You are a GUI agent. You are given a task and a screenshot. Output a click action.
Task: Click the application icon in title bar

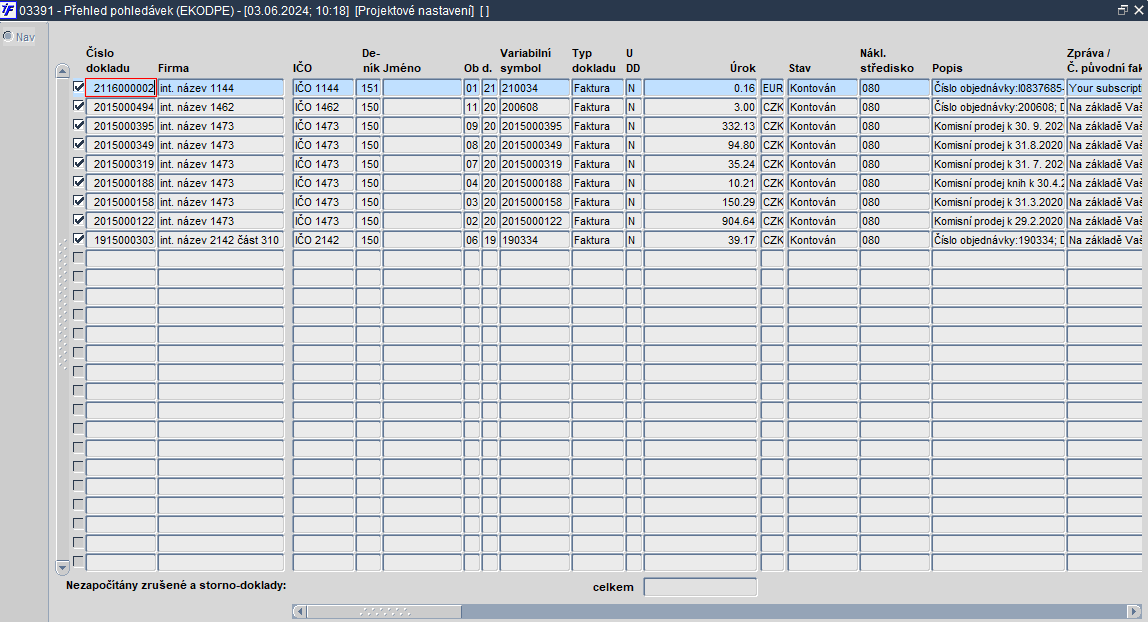9,10
